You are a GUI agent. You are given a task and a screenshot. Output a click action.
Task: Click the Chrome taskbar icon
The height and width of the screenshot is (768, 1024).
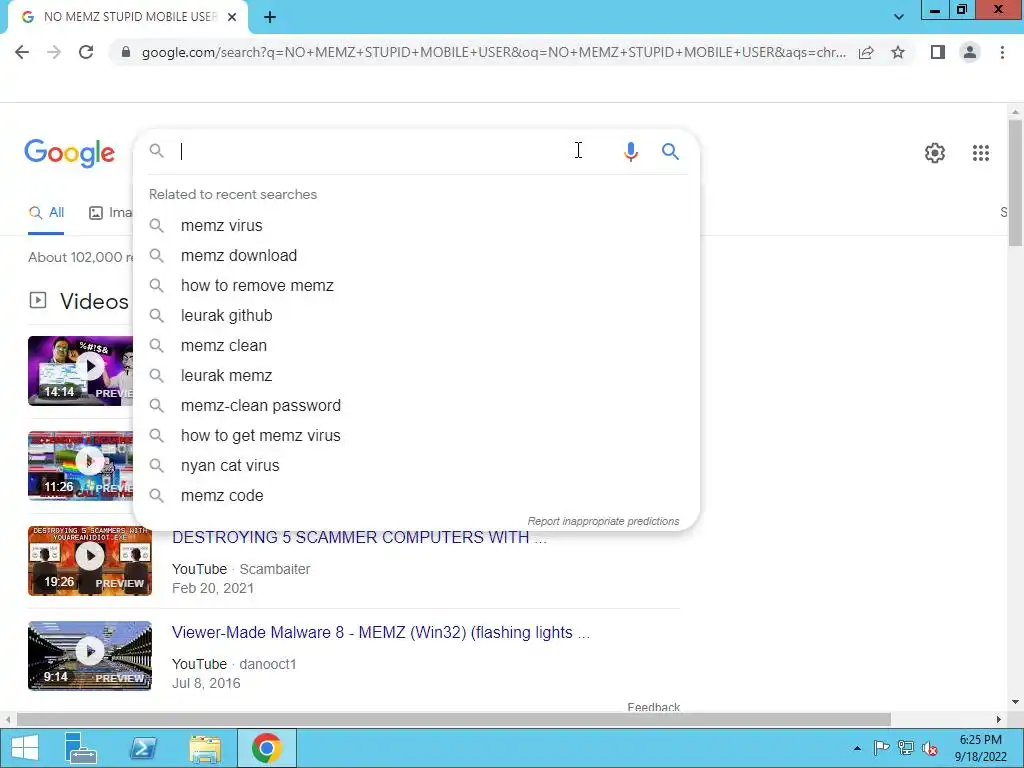(266, 748)
